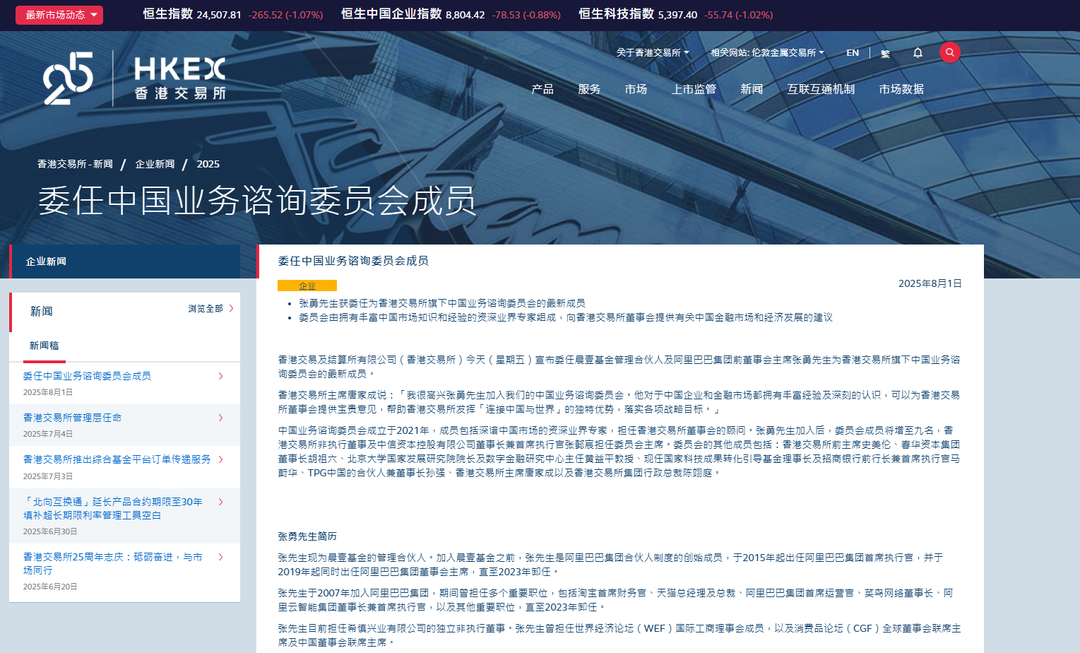Click the arrow next to 香港交易所推出综合基金平台订单传递服务
This screenshot has height=653, width=1080.
(220, 459)
